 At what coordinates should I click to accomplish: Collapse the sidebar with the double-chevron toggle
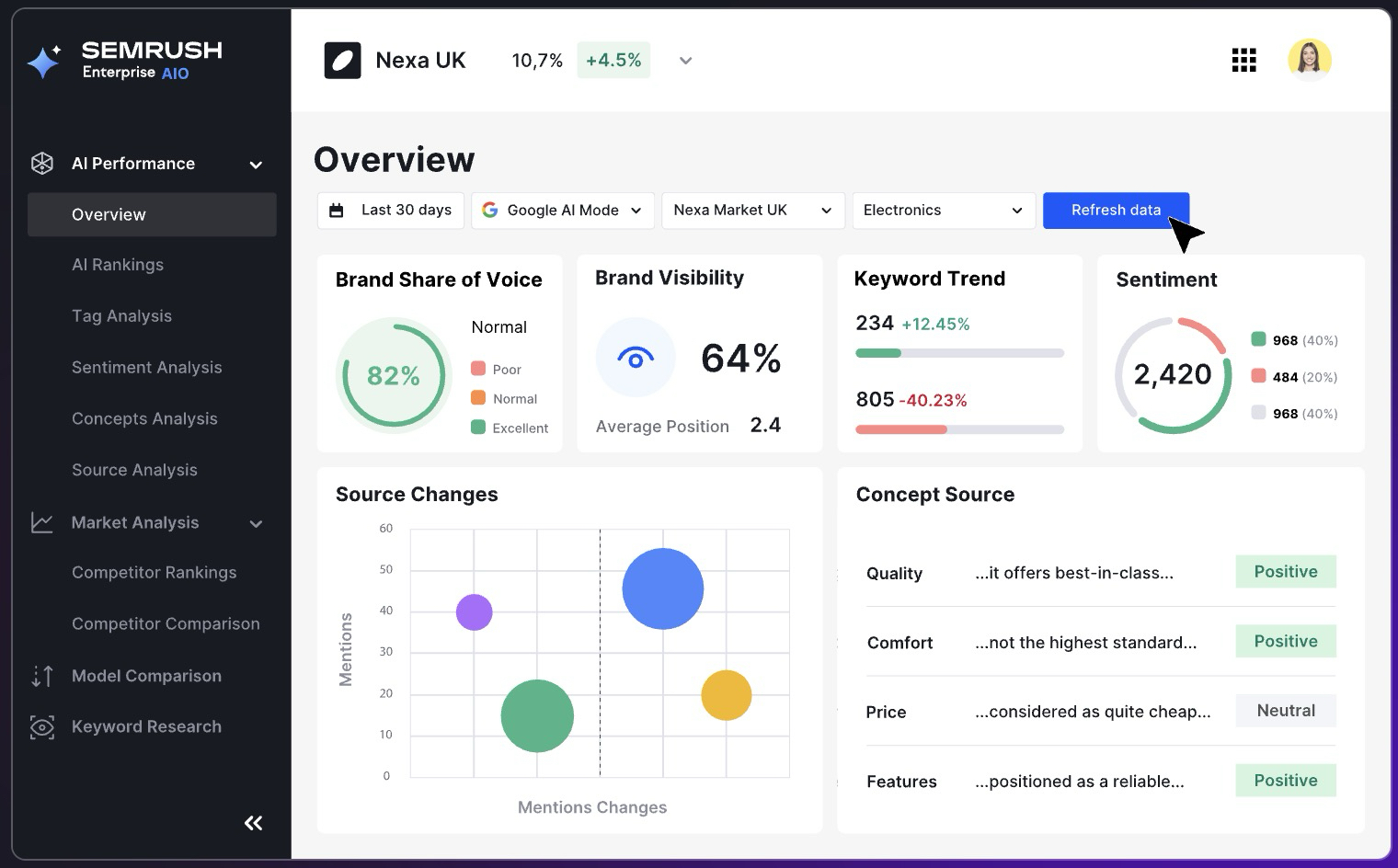click(x=253, y=823)
